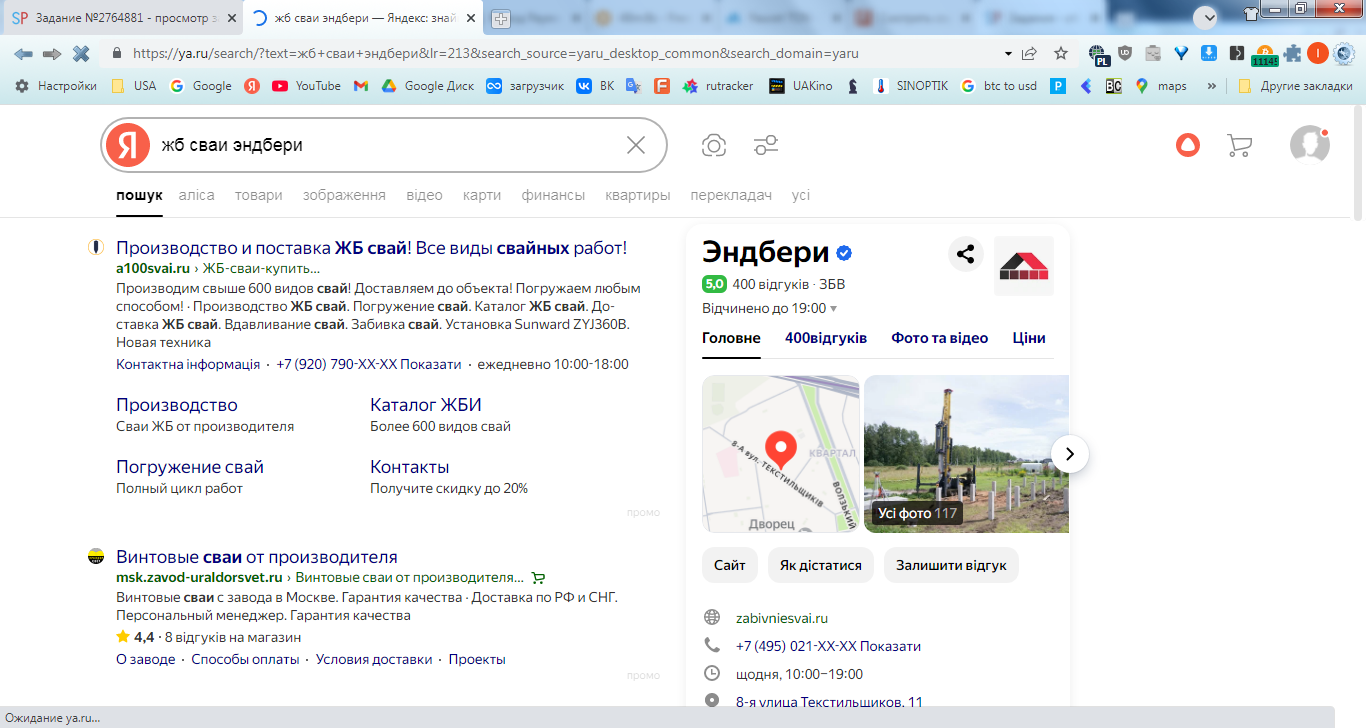
Task: Clear the search query with the X
Action: tap(636, 145)
